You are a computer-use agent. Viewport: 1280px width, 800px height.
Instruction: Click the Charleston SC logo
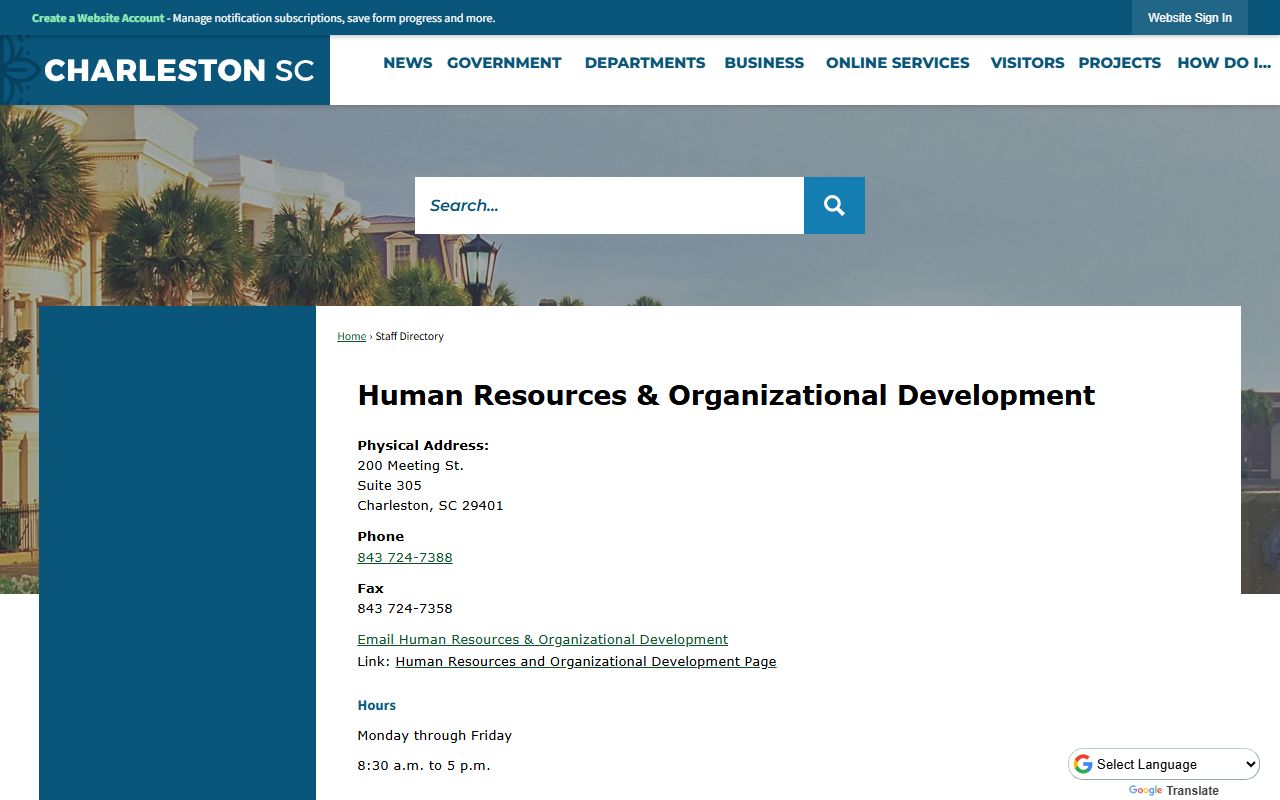[178, 70]
